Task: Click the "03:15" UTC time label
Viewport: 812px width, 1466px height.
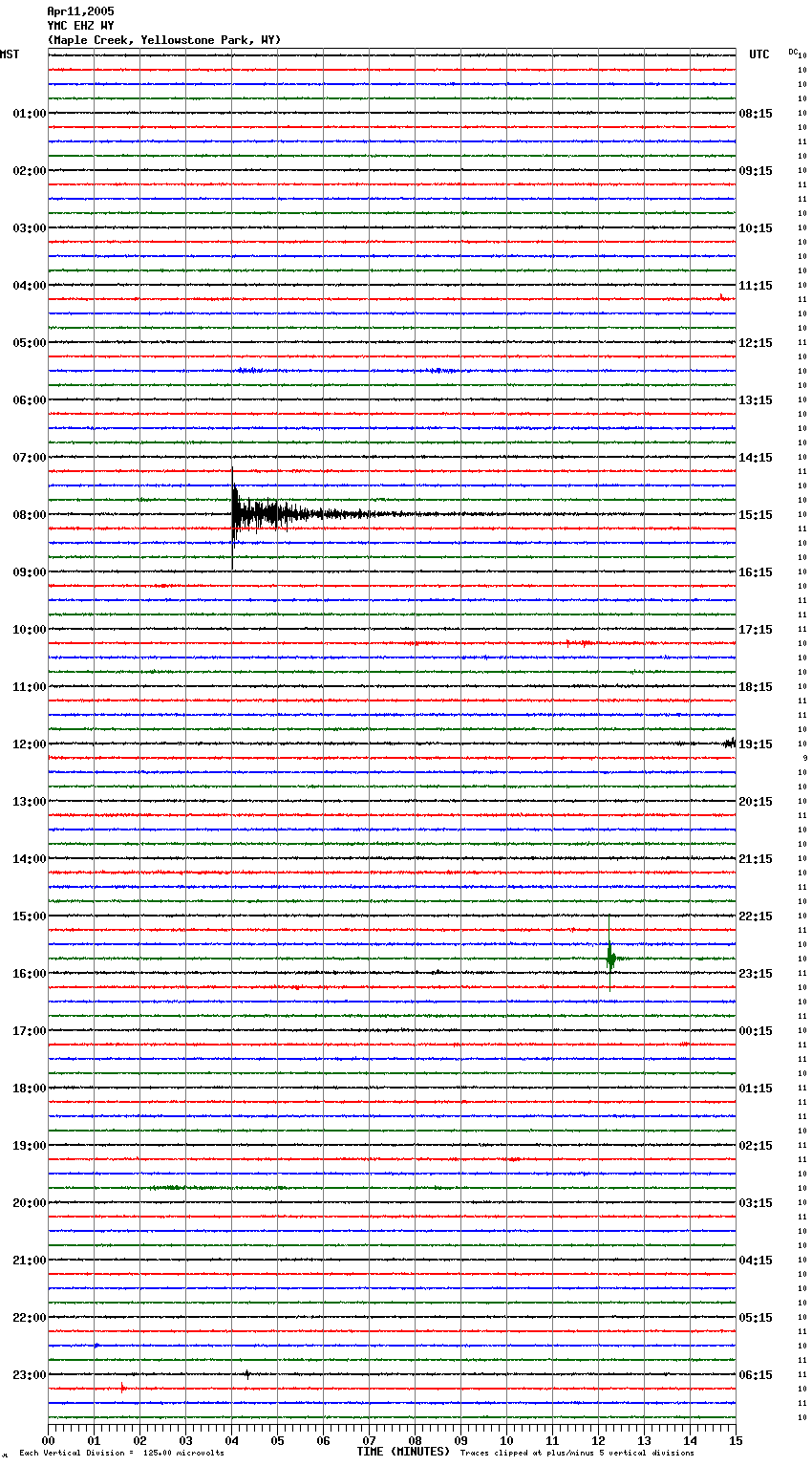Action: (x=756, y=1203)
